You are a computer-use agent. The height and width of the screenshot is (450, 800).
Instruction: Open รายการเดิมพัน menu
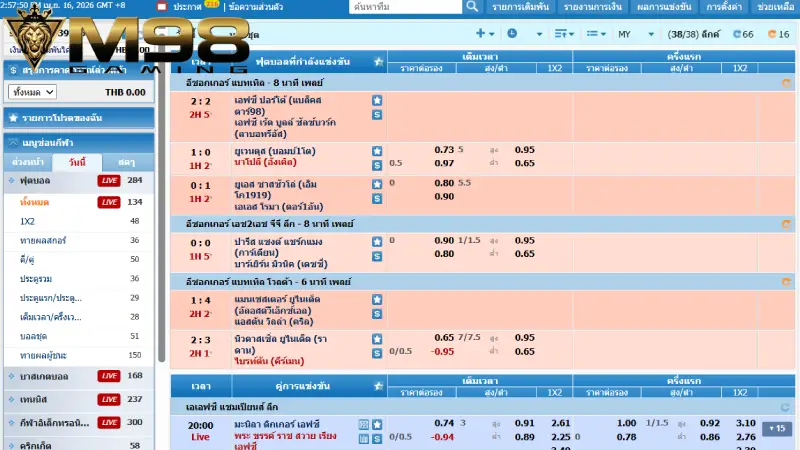[520, 7]
